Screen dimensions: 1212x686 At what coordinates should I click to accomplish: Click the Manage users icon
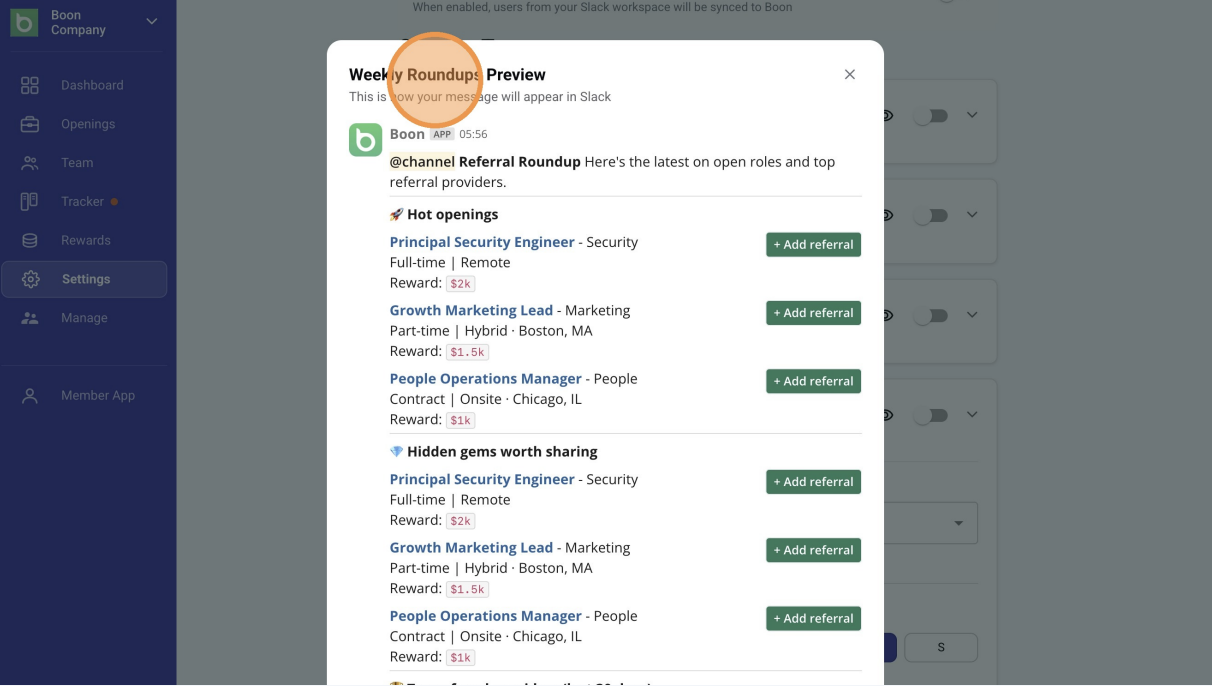pyautogui.click(x=30, y=318)
